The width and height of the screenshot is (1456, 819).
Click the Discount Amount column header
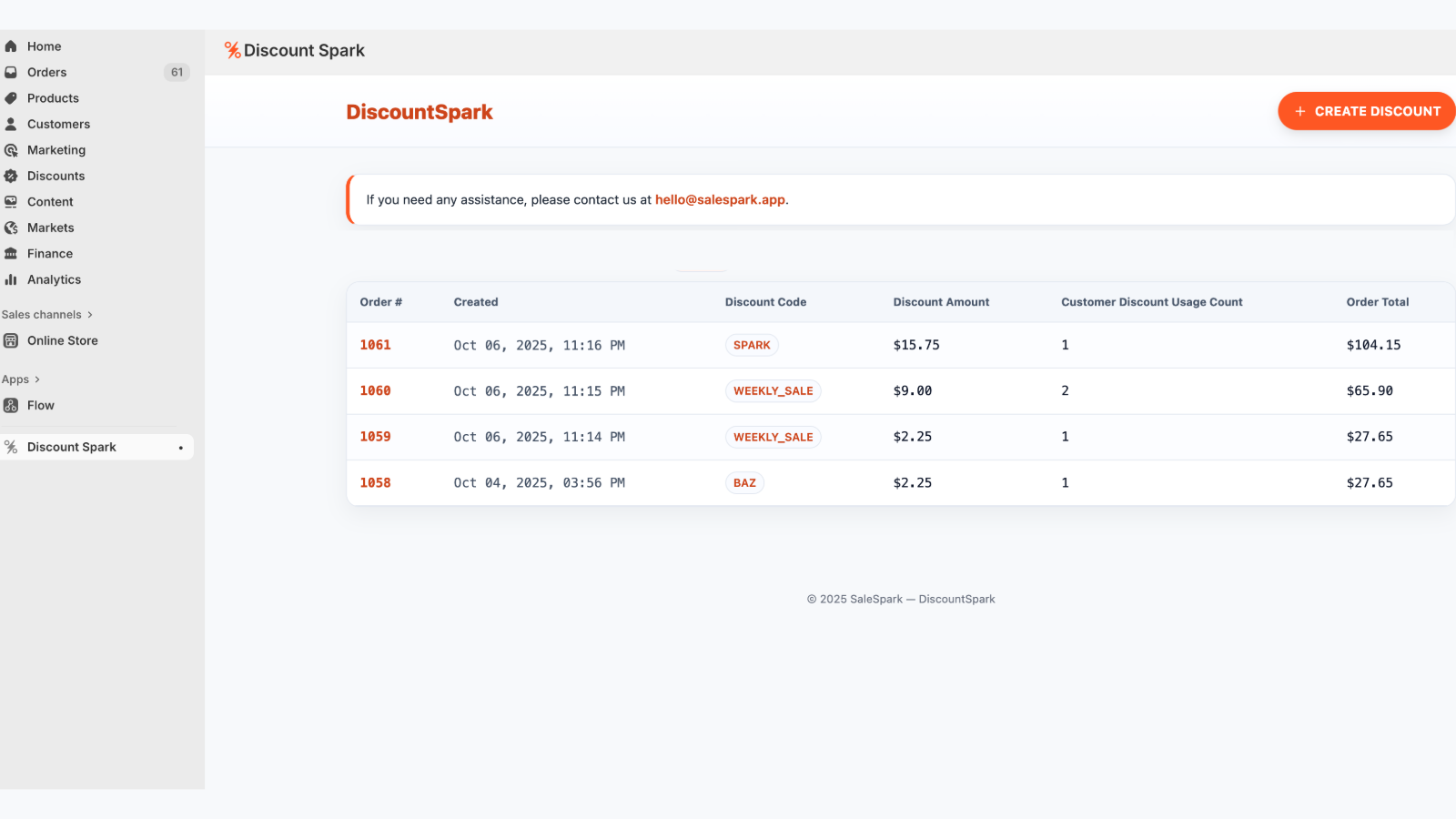pyautogui.click(x=941, y=302)
